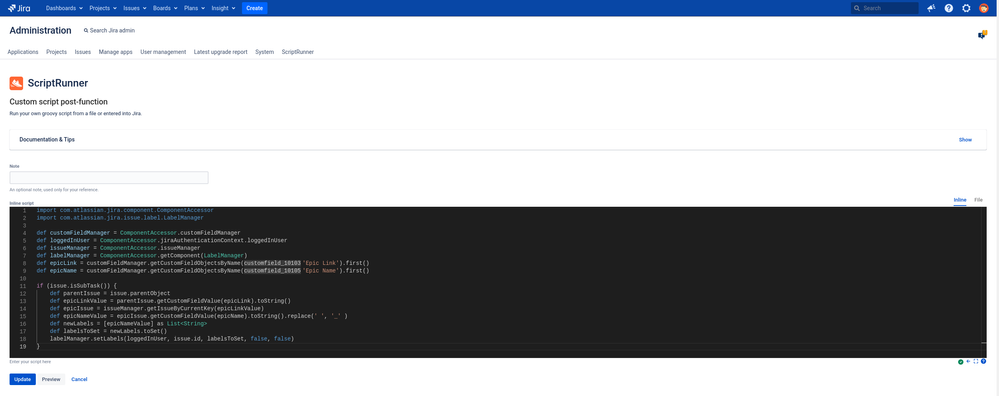This screenshot has width=999, height=396.
Task: Click 'def loggedInUser' code line
Action: (162, 241)
